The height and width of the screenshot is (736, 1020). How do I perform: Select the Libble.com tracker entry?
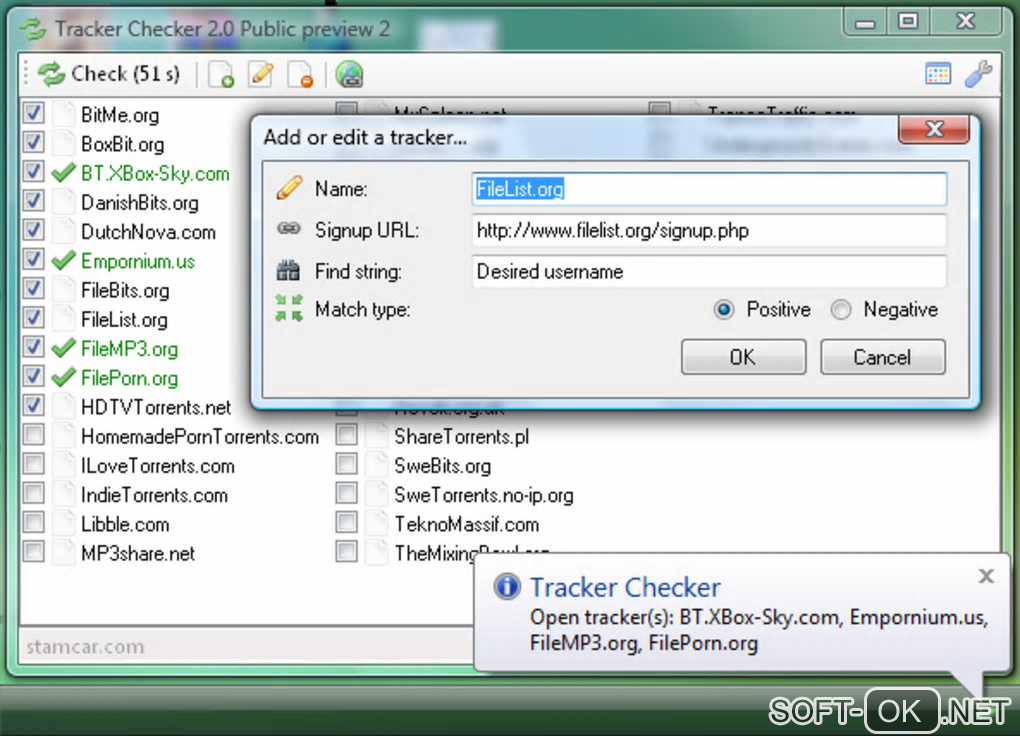coord(125,525)
